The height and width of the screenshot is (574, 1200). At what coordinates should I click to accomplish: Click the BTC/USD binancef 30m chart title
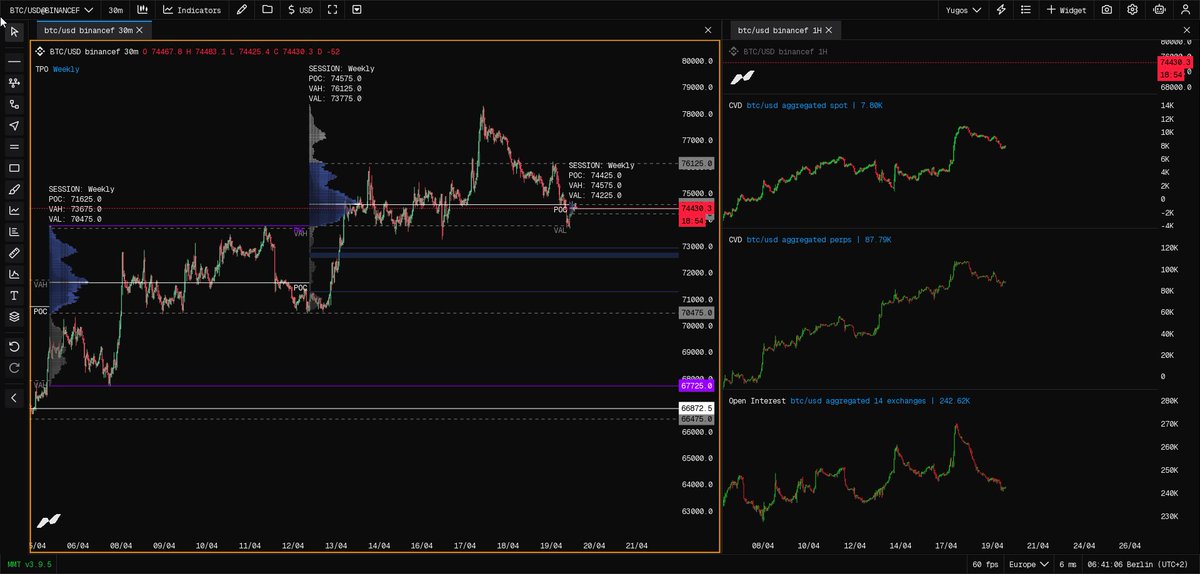click(93, 50)
